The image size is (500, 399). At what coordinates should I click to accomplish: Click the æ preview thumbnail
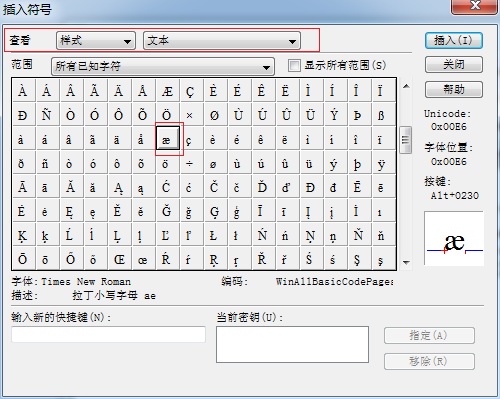click(x=454, y=238)
